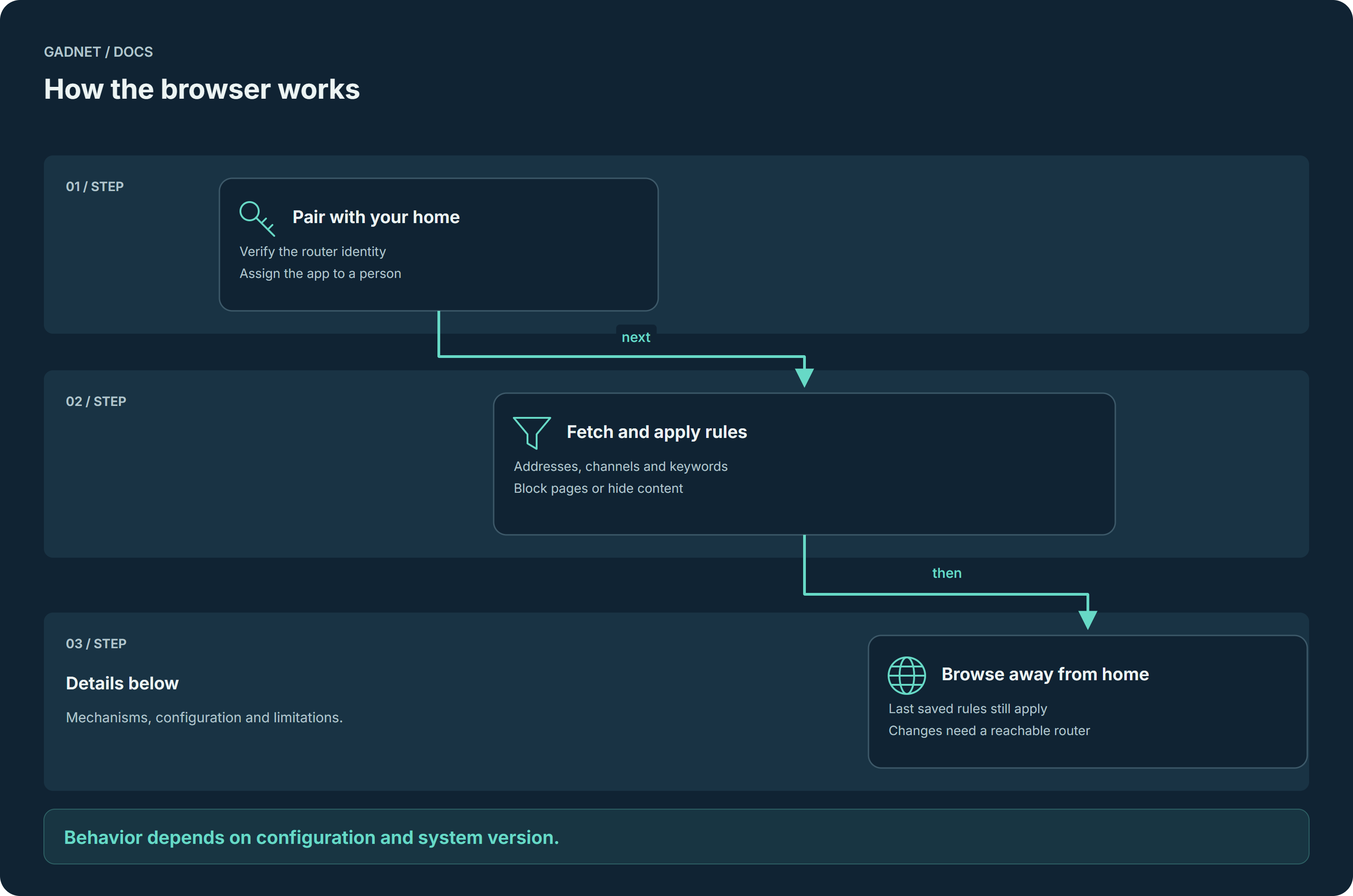Click the Browse away from home title
This screenshot has height=896, width=1353.
1045,674
